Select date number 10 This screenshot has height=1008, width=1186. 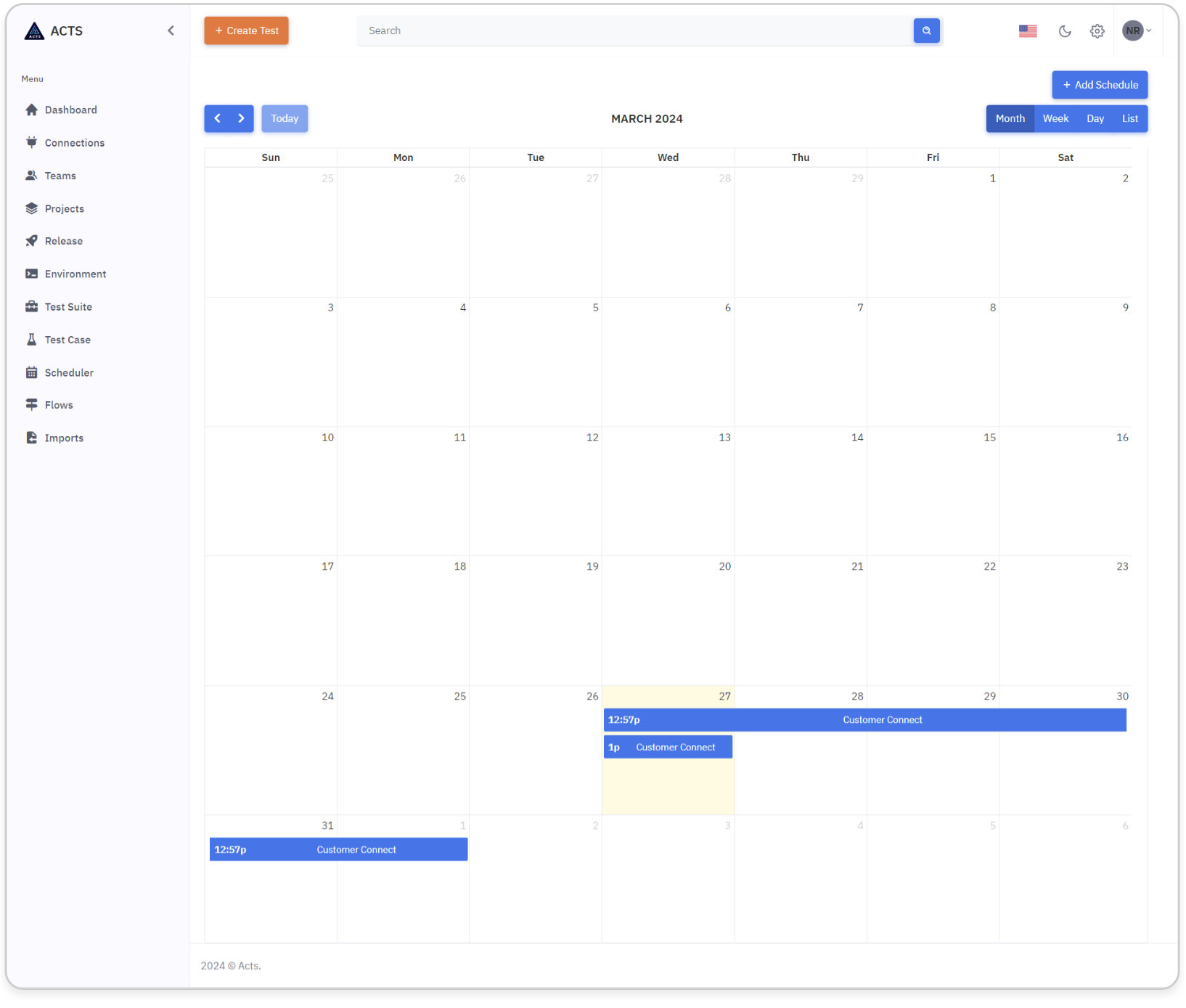[x=327, y=438]
